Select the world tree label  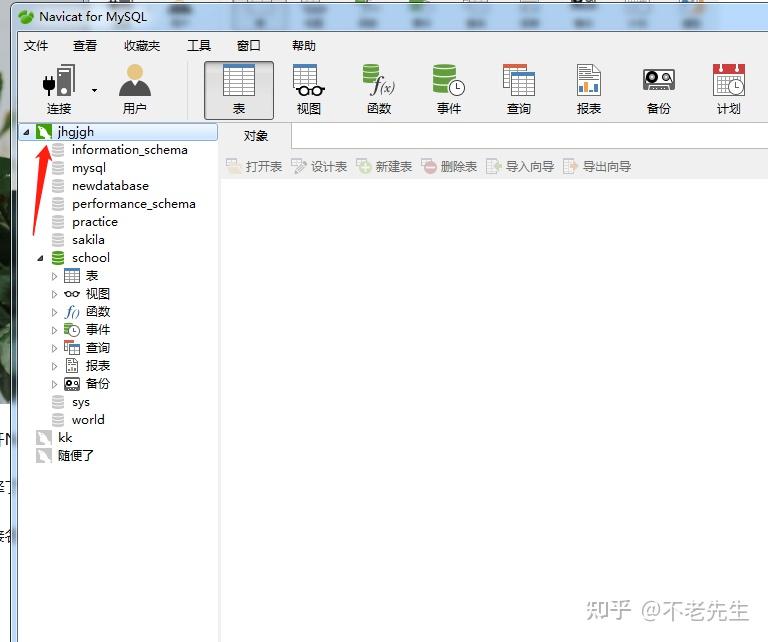coord(88,420)
